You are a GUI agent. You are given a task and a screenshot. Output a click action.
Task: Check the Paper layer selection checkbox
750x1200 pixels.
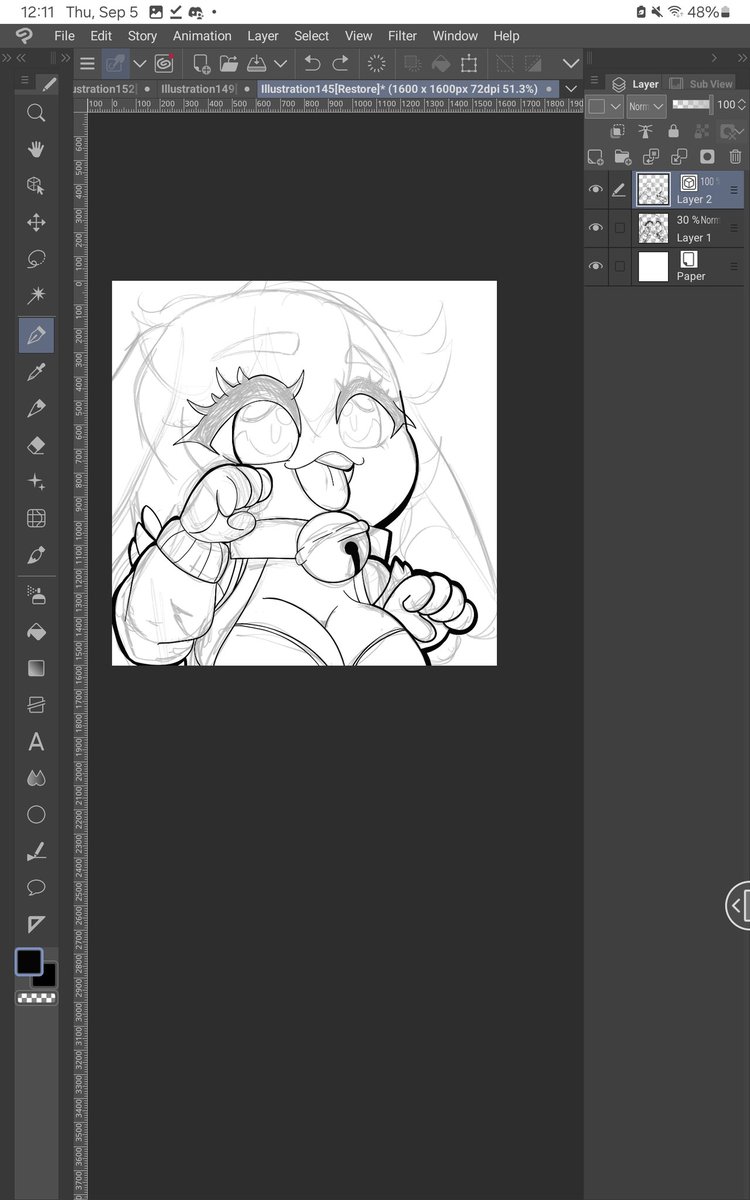[620, 266]
